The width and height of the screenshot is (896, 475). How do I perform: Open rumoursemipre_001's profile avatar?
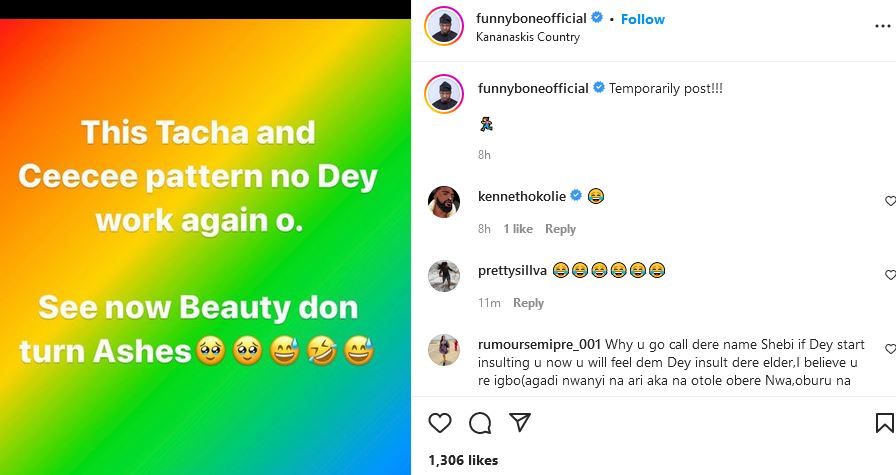click(x=444, y=349)
